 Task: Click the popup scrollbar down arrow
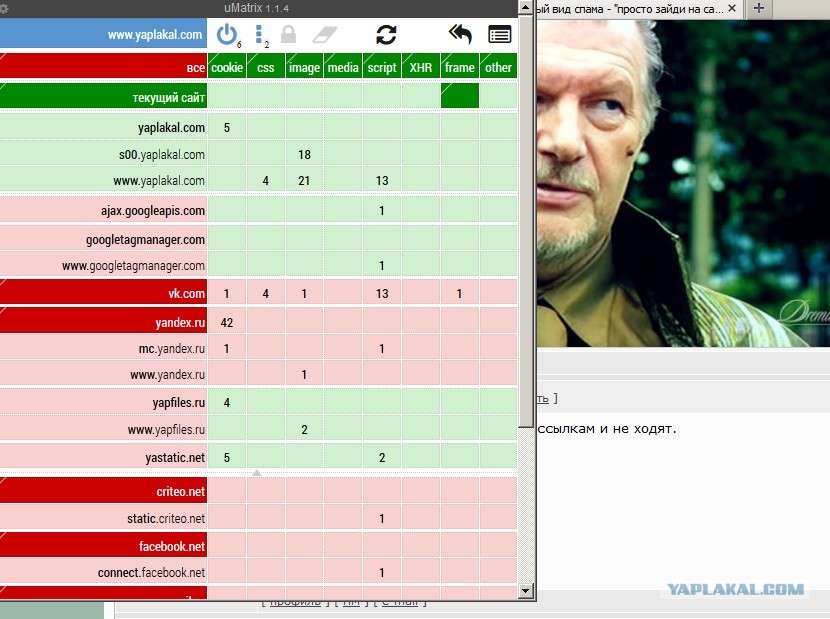pyautogui.click(x=525, y=590)
